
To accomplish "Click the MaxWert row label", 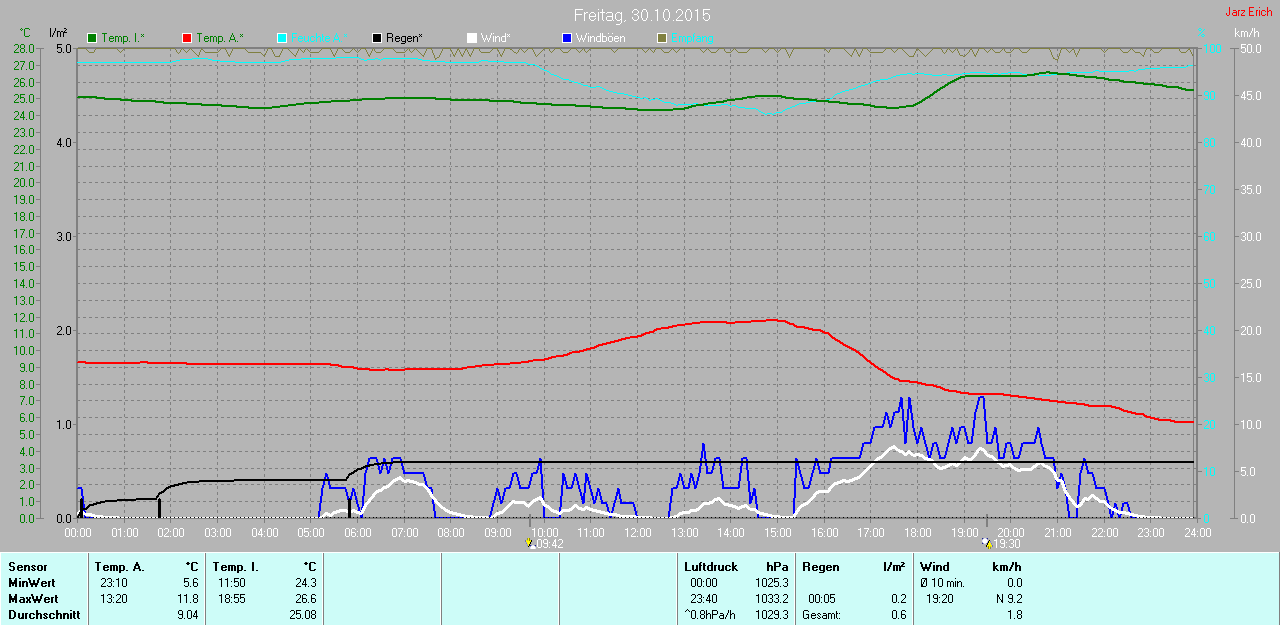I will coord(32,599).
